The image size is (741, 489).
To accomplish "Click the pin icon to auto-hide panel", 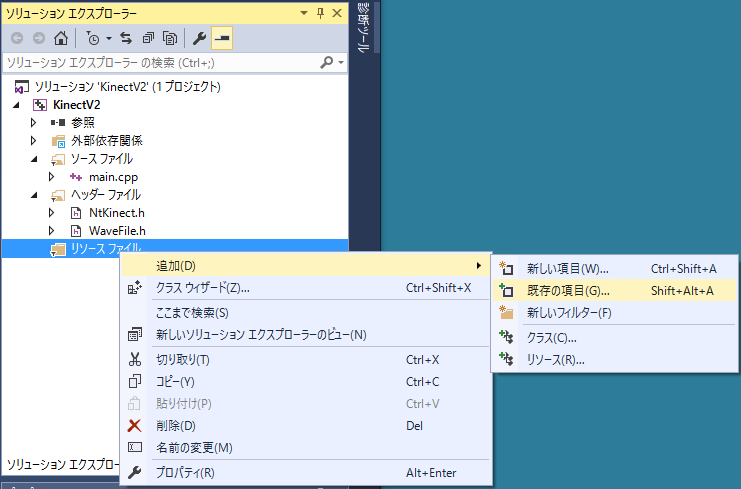I will [320, 13].
